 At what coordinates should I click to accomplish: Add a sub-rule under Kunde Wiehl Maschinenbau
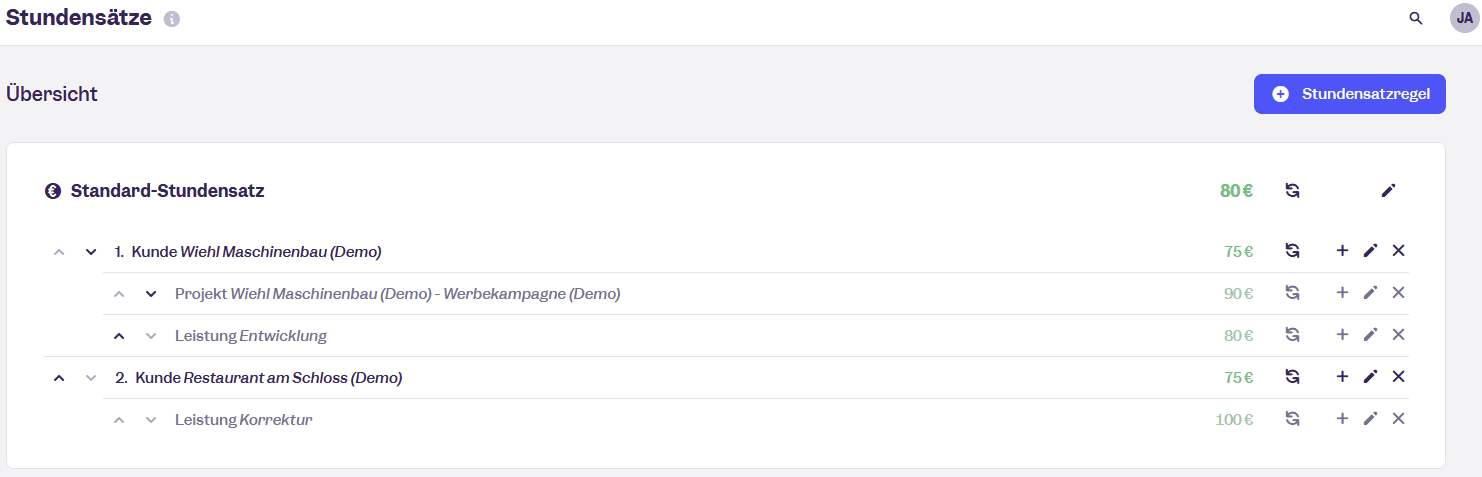click(1342, 250)
